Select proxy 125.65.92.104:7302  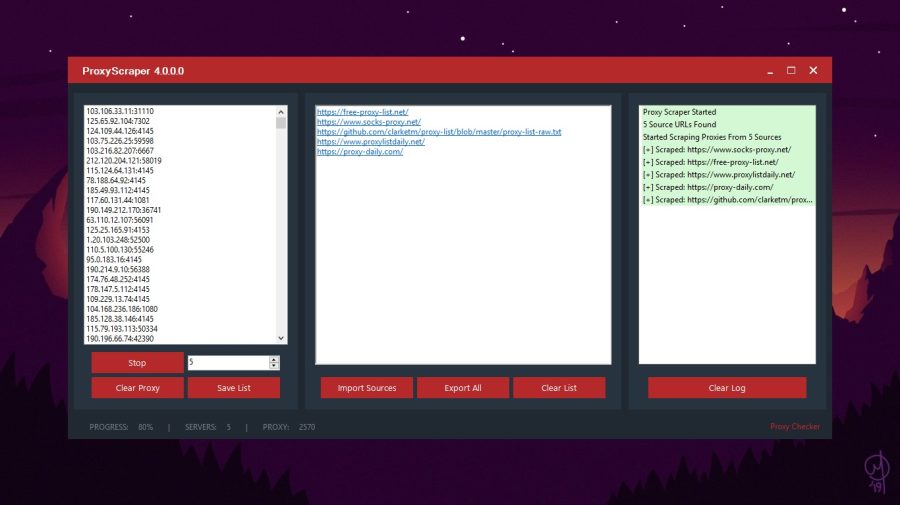(x=118, y=121)
